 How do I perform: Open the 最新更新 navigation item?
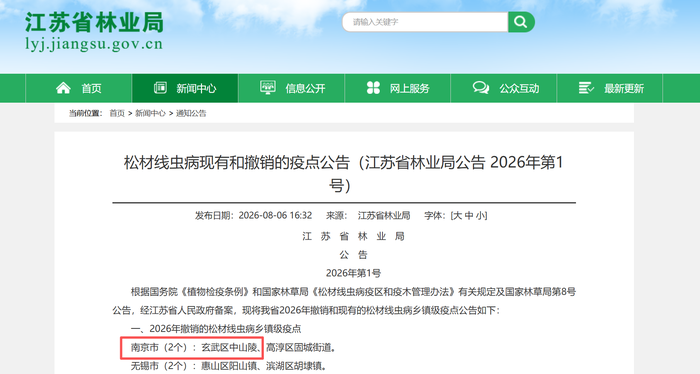coord(610,88)
